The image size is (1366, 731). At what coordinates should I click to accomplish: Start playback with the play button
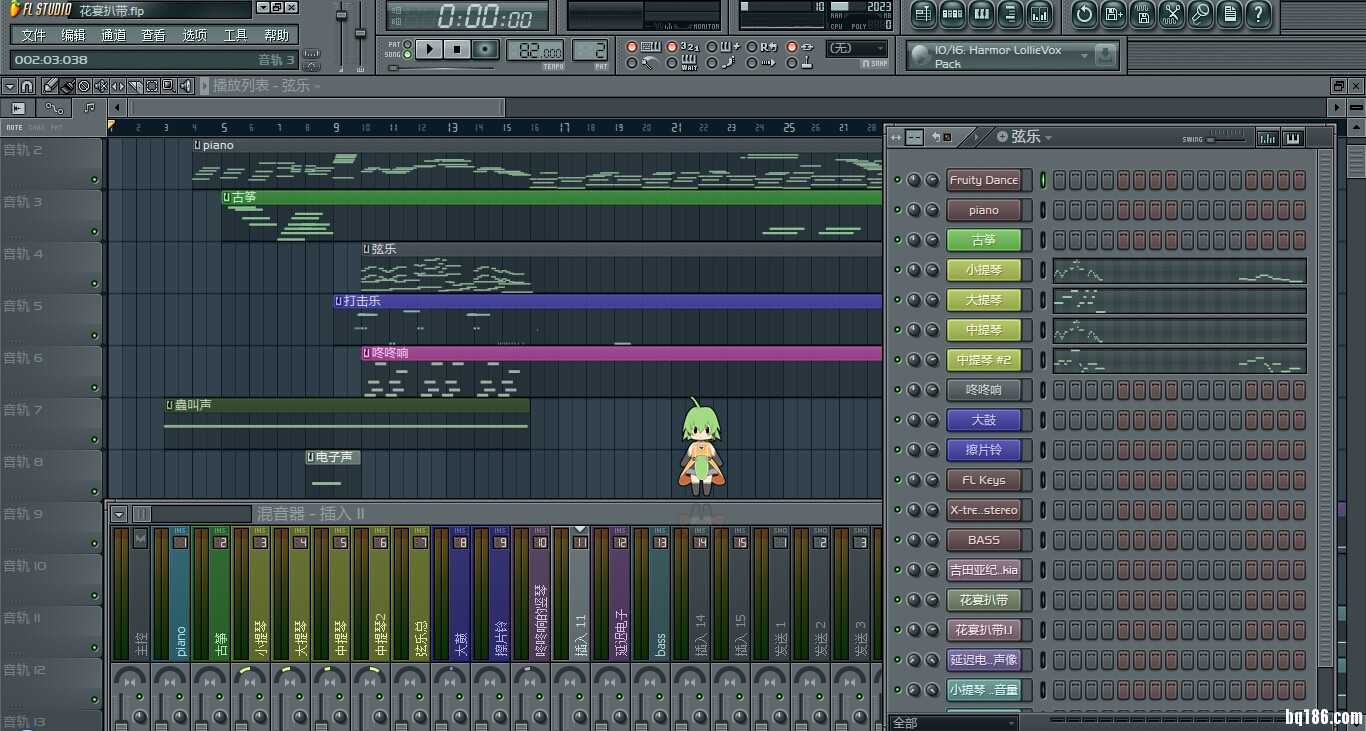click(x=429, y=49)
